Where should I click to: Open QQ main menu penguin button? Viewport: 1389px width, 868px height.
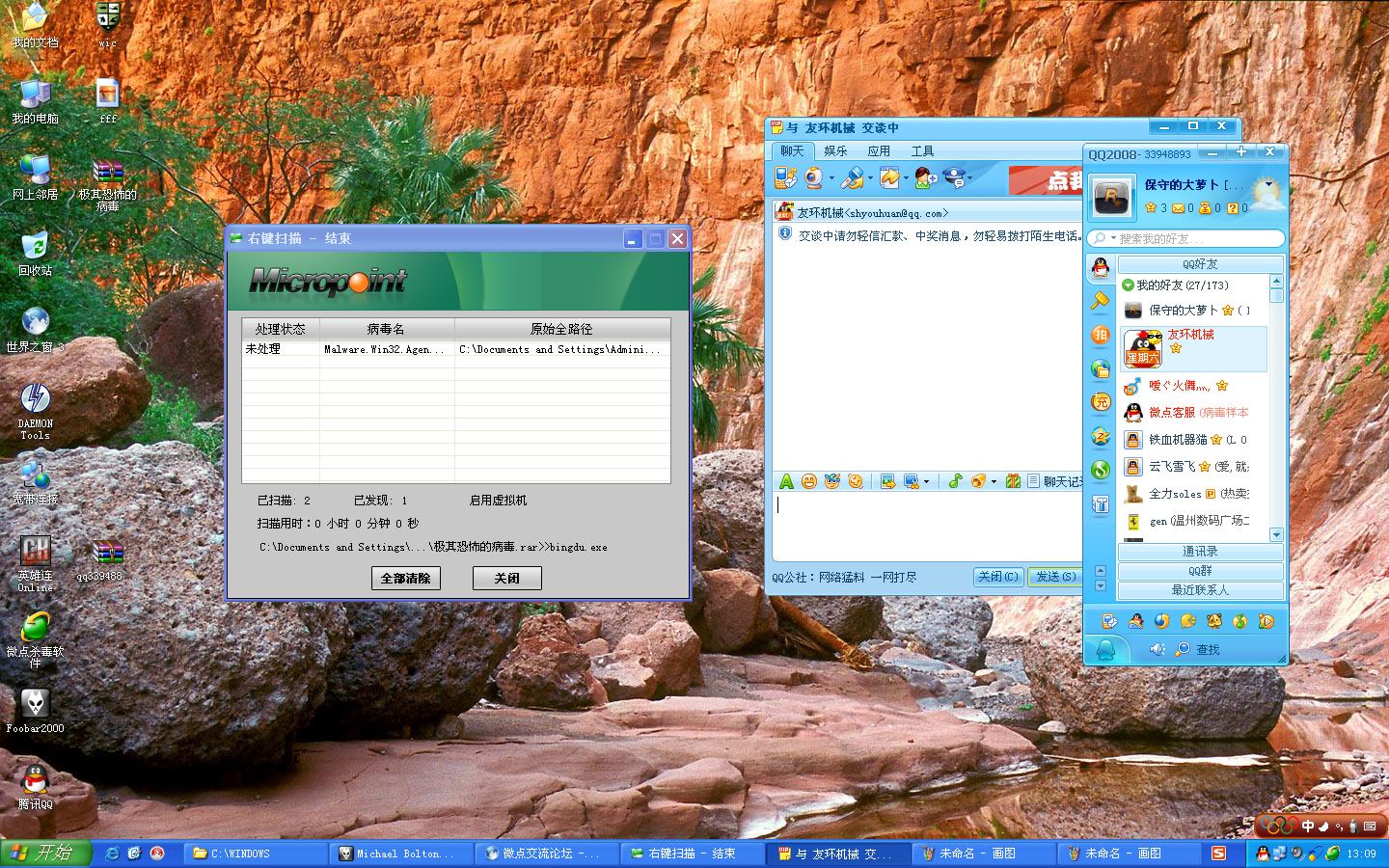[x=1106, y=650]
